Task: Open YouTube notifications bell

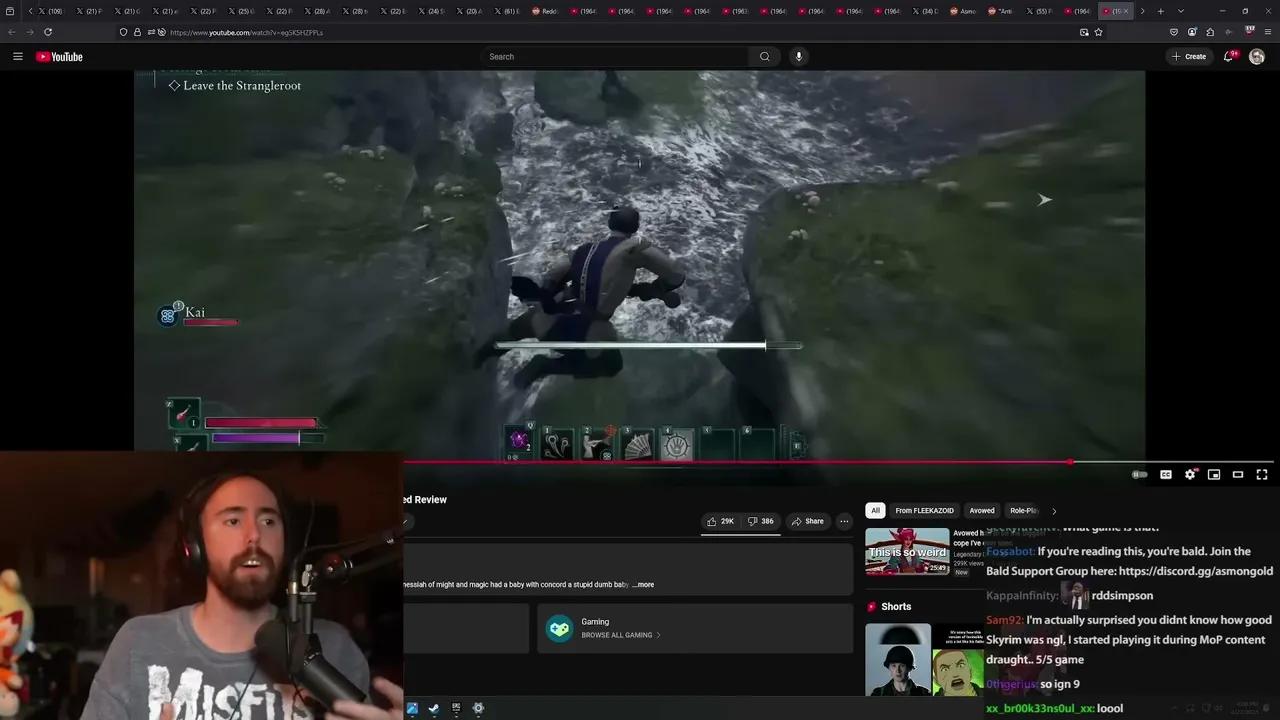Action: pos(1229,57)
